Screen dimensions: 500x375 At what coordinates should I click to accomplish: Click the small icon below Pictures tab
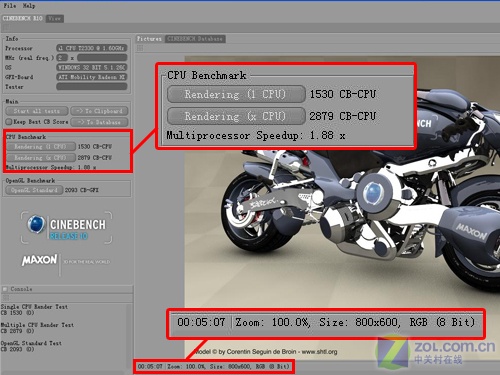[140, 48]
